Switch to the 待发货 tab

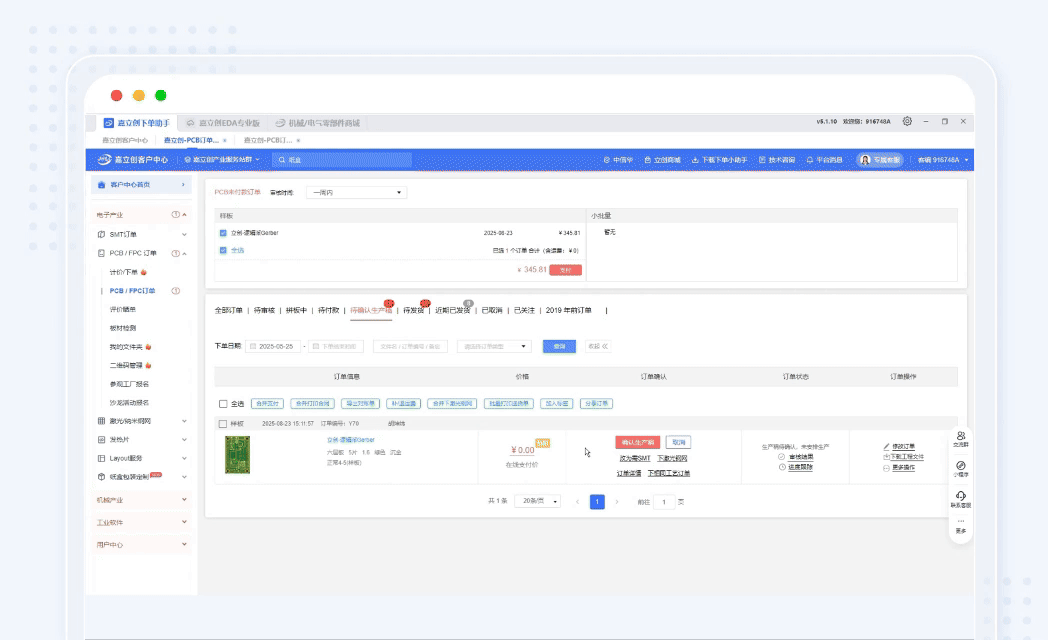tap(414, 311)
